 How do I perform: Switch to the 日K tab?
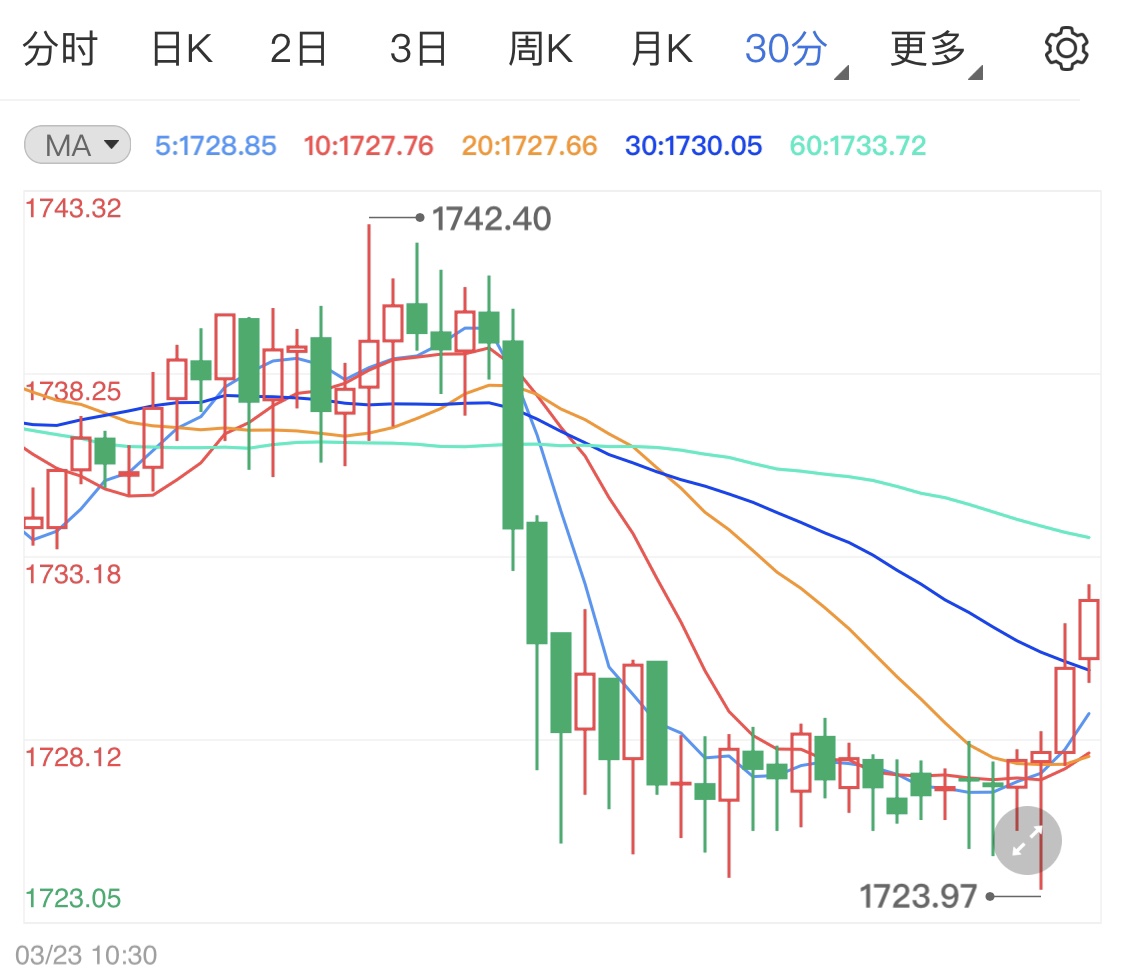click(182, 49)
